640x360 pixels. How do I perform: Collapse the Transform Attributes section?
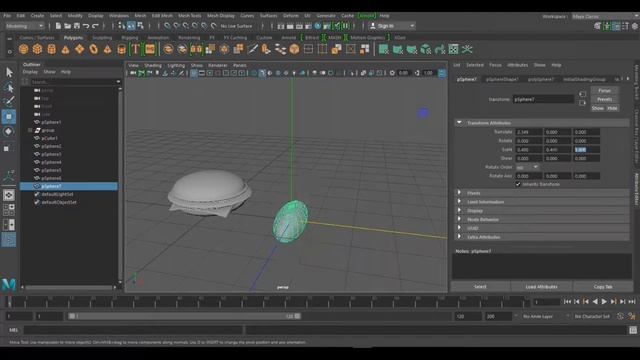[459, 122]
